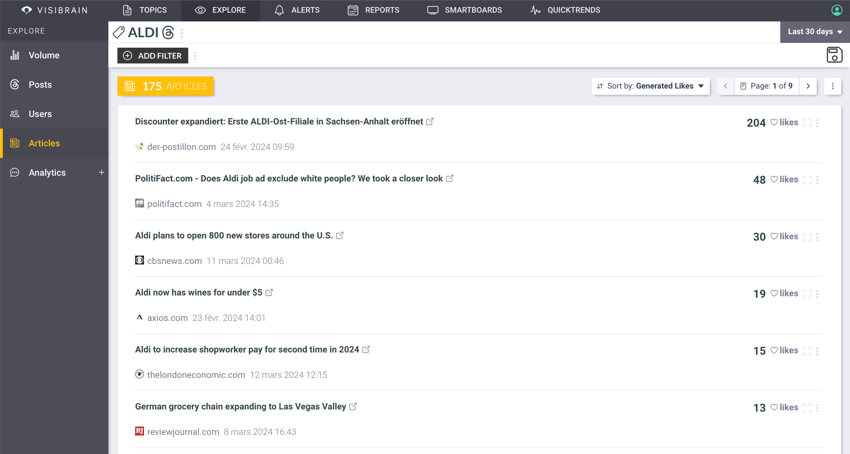Expand the cbsnews article with 30 likes

point(807,236)
